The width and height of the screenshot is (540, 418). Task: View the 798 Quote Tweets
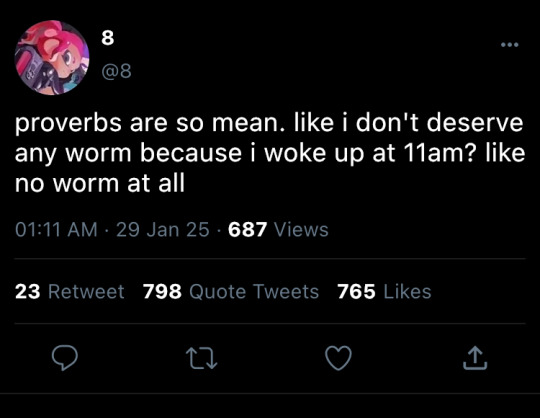[x=231, y=292]
